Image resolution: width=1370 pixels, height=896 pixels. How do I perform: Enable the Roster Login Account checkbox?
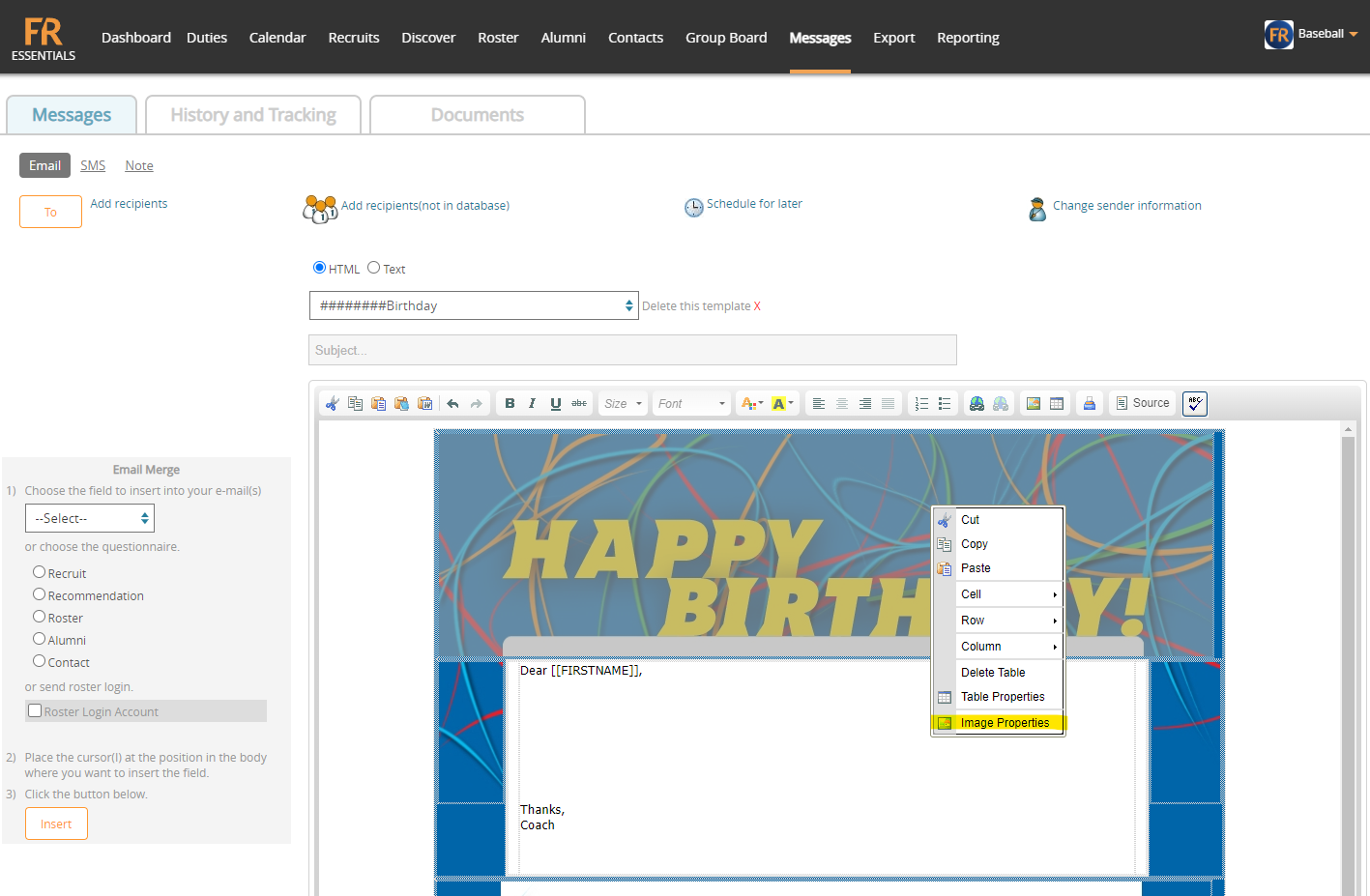(36, 710)
